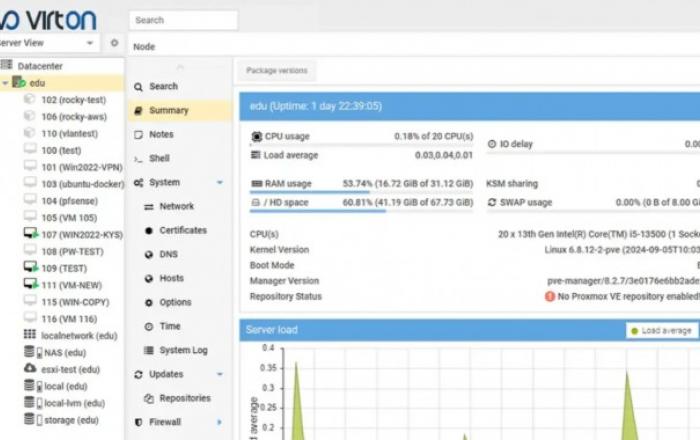Image resolution: width=700 pixels, height=440 pixels.
Task: Select VM icon for 100 (test)
Action: pos(30,149)
